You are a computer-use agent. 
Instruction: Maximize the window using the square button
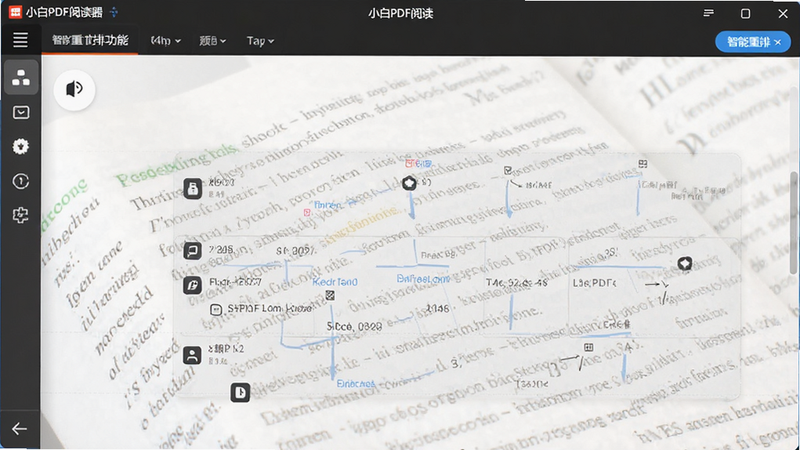(745, 13)
